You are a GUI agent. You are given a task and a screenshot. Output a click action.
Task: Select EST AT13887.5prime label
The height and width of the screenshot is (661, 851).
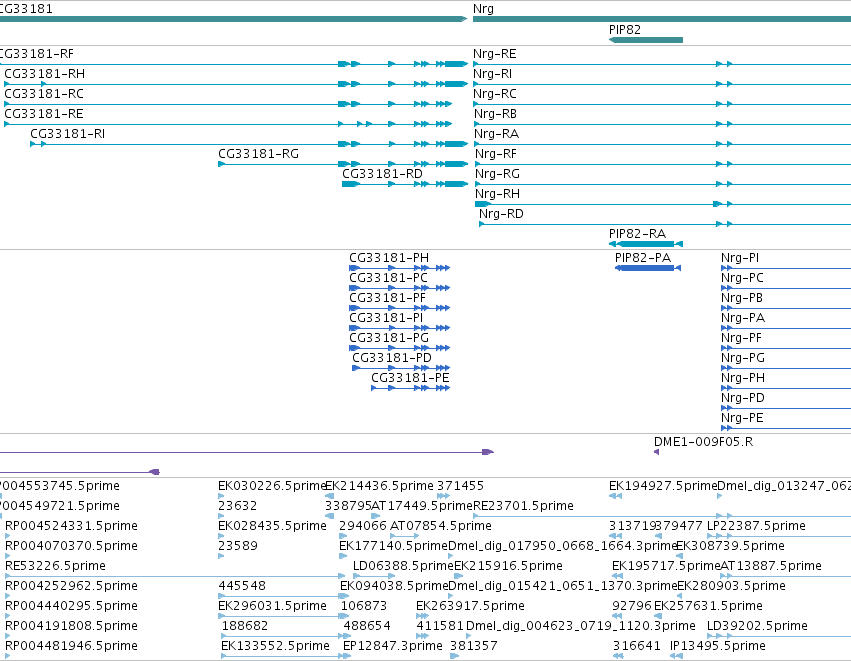coord(771,566)
